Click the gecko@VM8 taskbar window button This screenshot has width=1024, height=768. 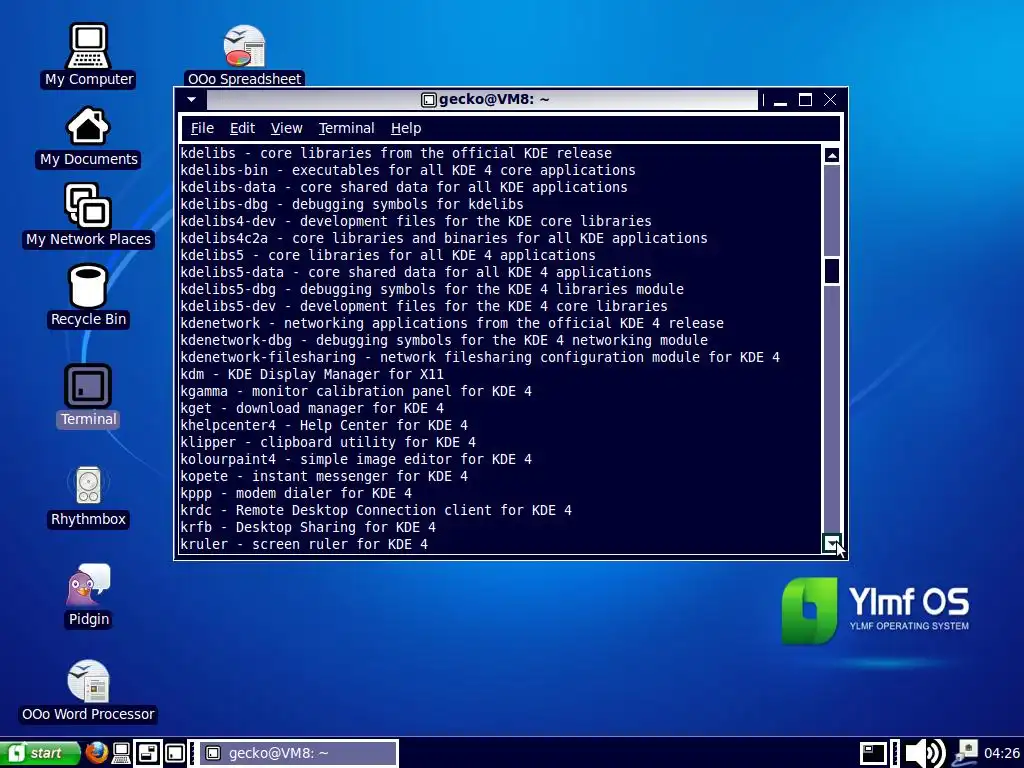pos(298,753)
